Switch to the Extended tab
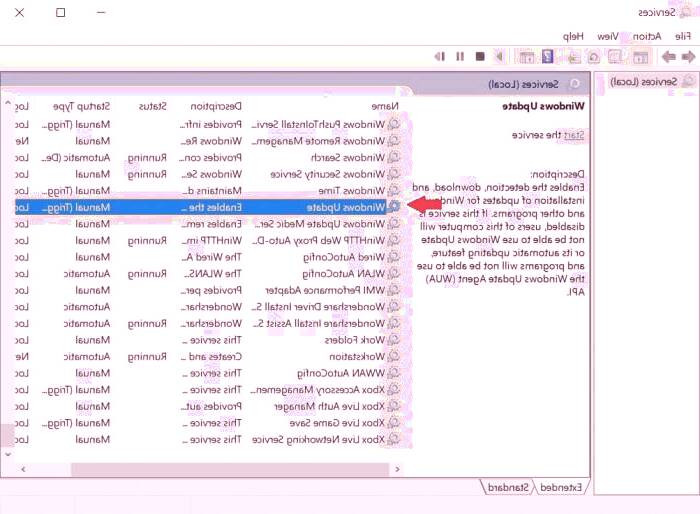 561,487
